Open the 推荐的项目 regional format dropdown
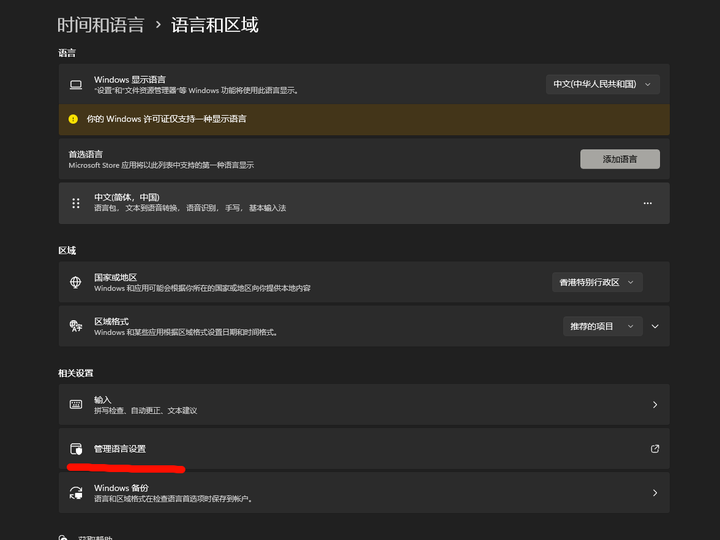This screenshot has height=540, width=720. pyautogui.click(x=602, y=326)
